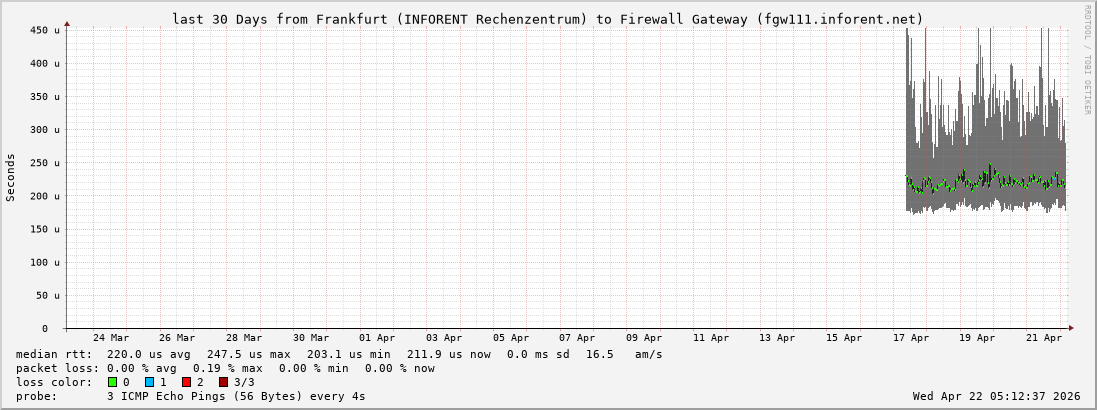Select the 01 Apr date label

tap(377, 338)
